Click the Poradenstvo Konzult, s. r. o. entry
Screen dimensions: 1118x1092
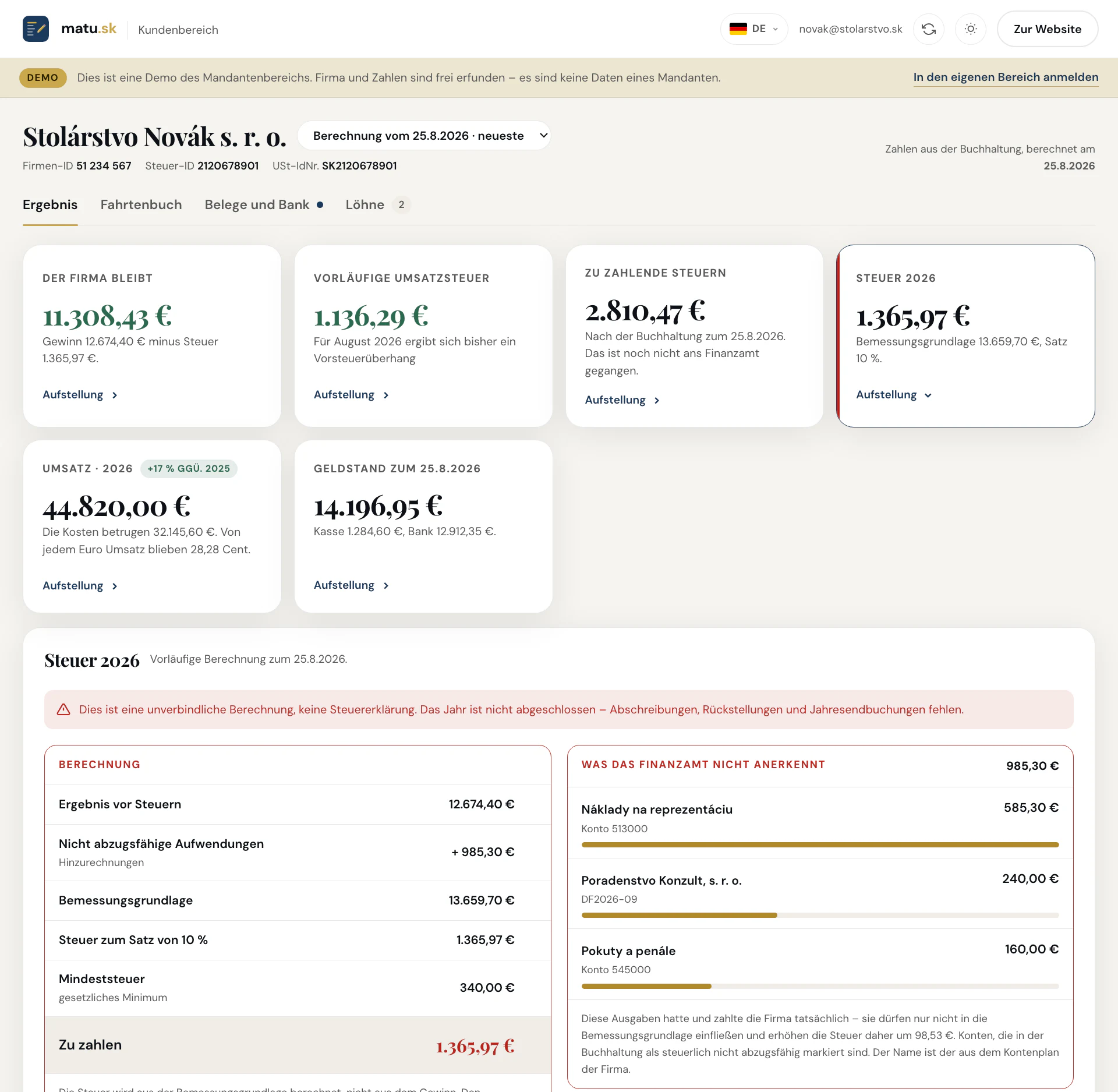click(x=820, y=893)
